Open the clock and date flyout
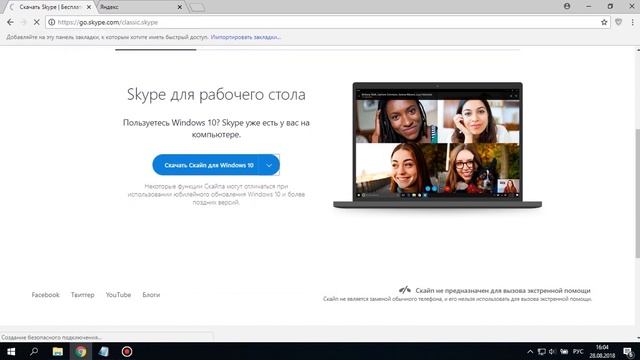 click(x=602, y=351)
